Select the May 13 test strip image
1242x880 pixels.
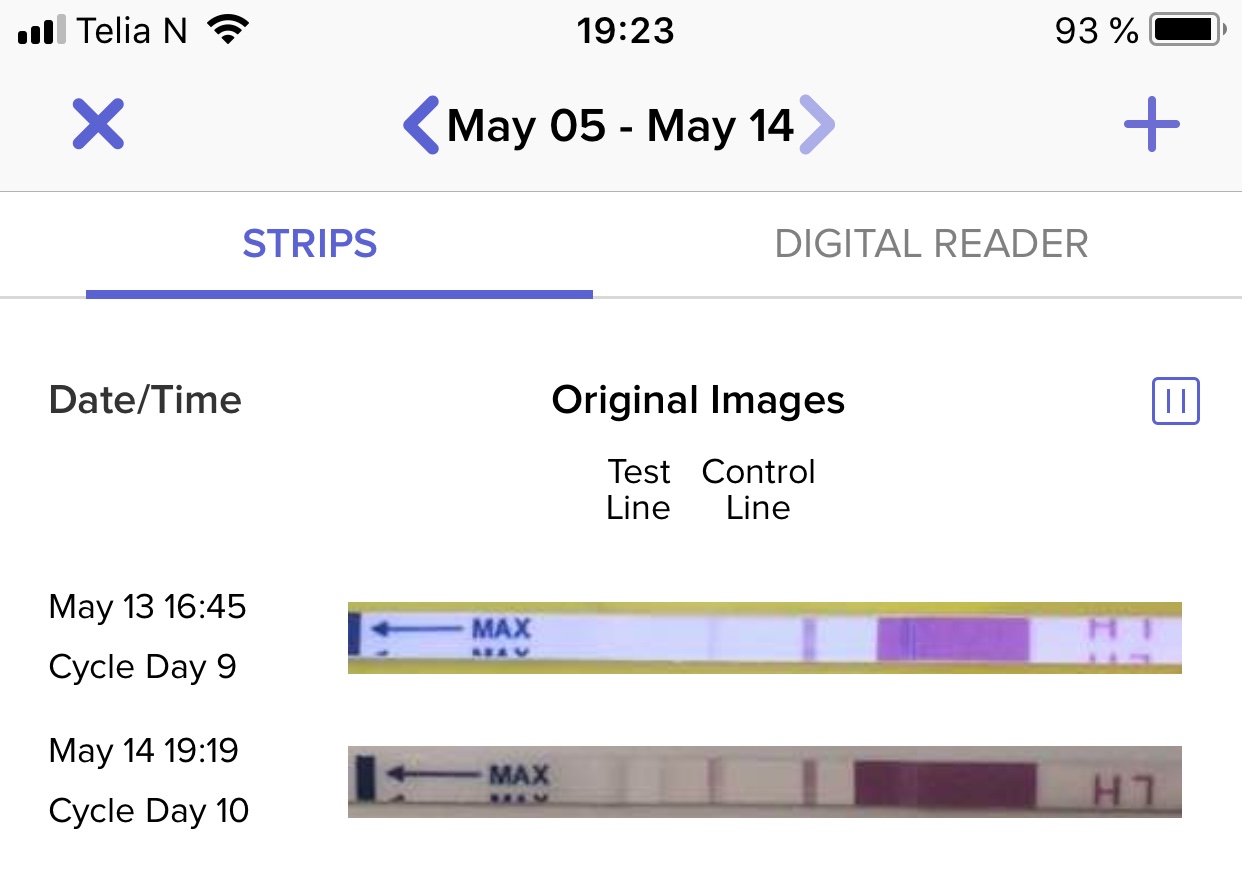click(764, 637)
